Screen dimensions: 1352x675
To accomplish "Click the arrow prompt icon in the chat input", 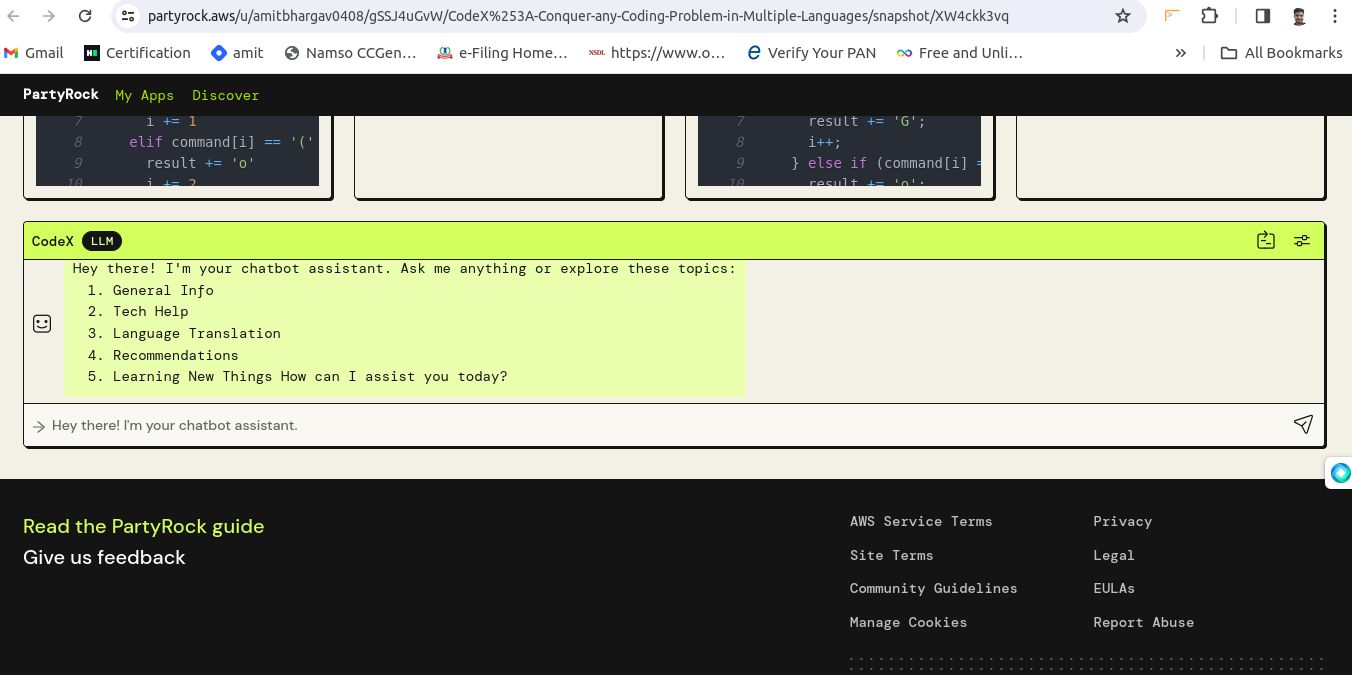I will pyautogui.click(x=39, y=426).
